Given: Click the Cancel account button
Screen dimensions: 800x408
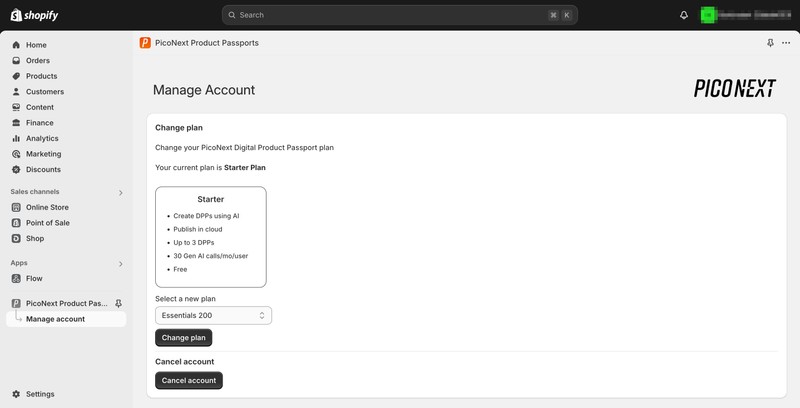Looking at the screenshot, I should [x=189, y=381].
